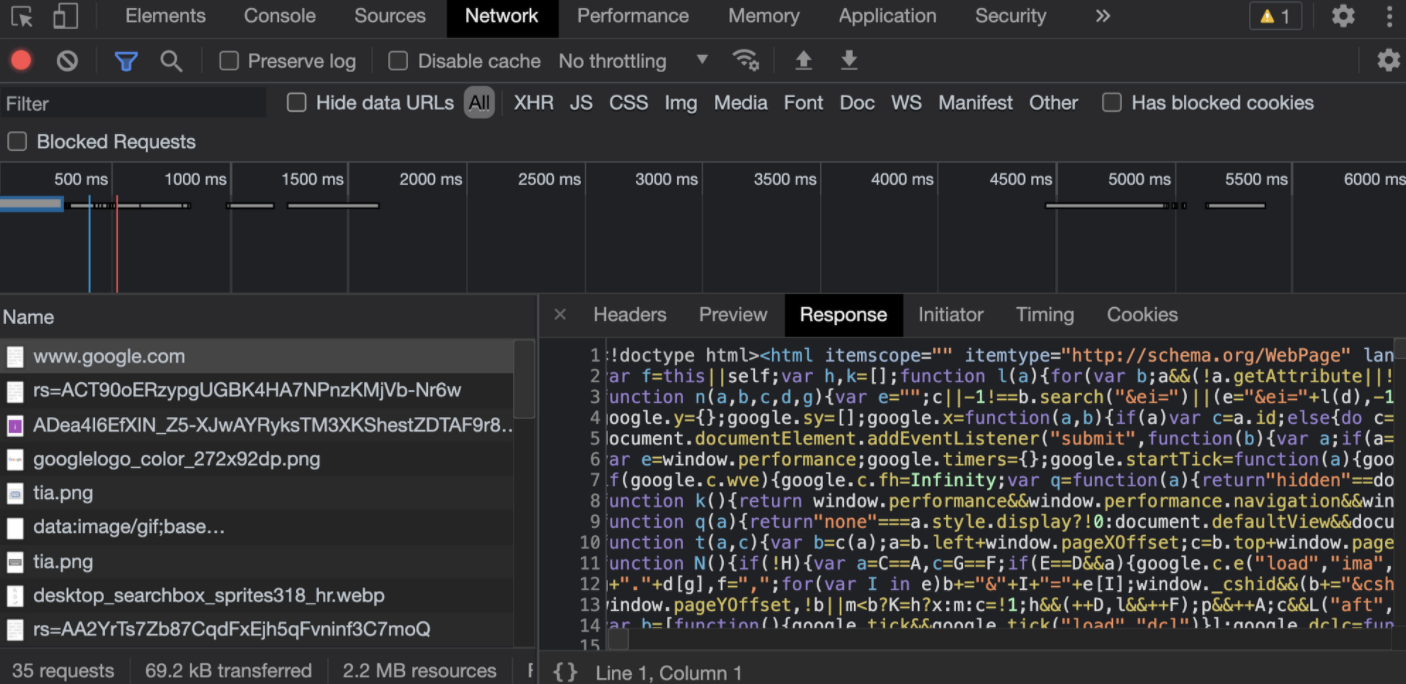This screenshot has width=1406, height=684.
Task: Open DevTools three-dot customize menu
Action: [x=1389, y=16]
